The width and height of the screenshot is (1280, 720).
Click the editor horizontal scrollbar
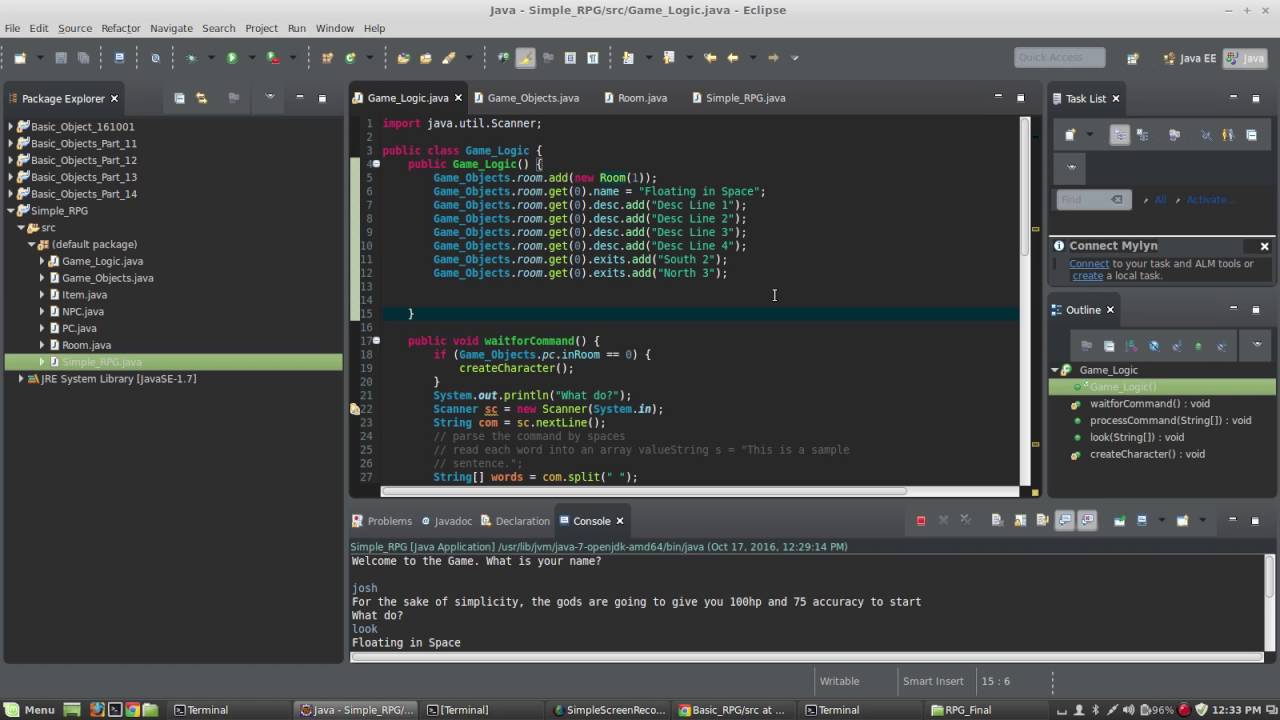click(x=644, y=491)
